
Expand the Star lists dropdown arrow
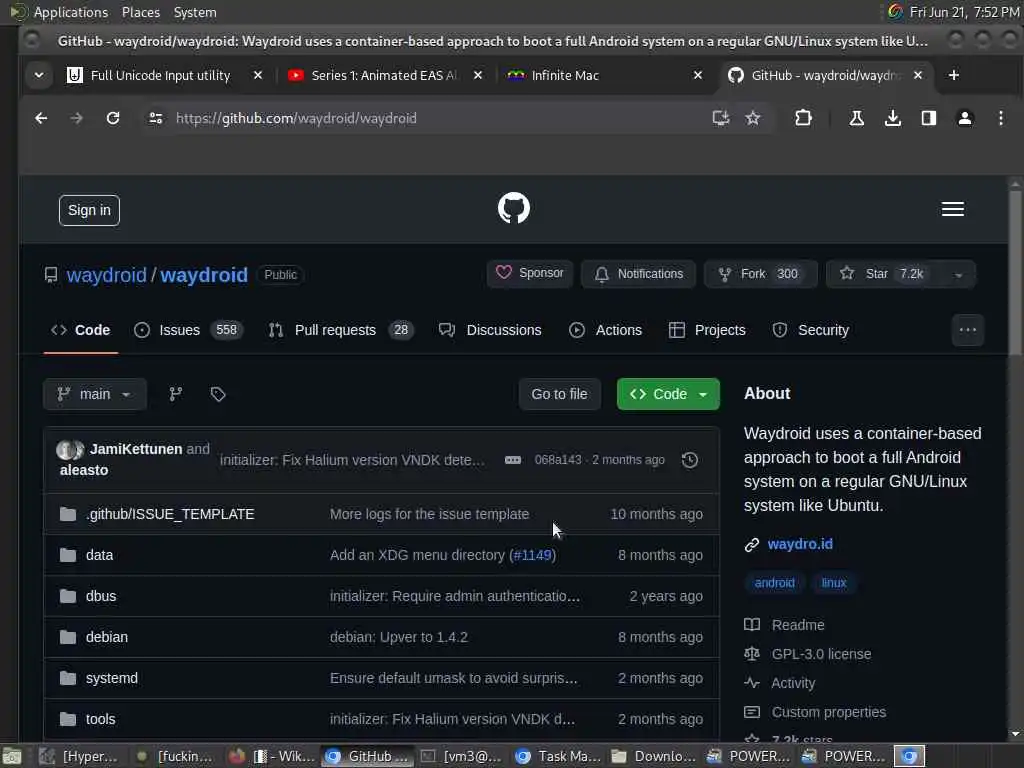click(x=959, y=274)
